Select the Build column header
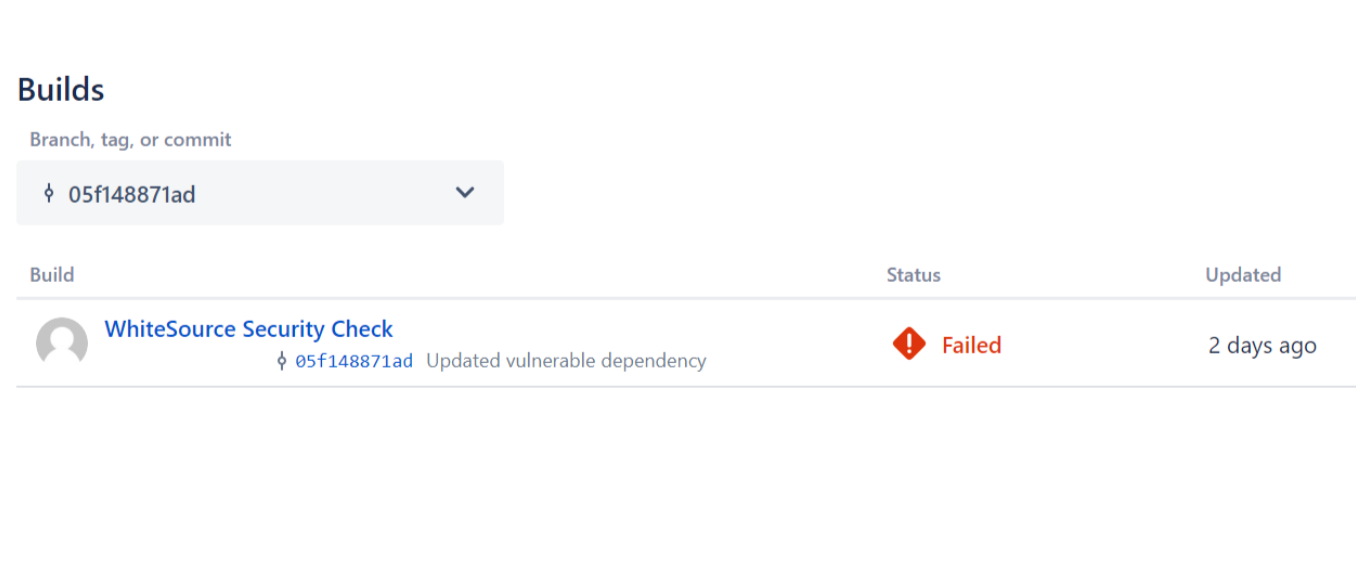 (x=52, y=275)
